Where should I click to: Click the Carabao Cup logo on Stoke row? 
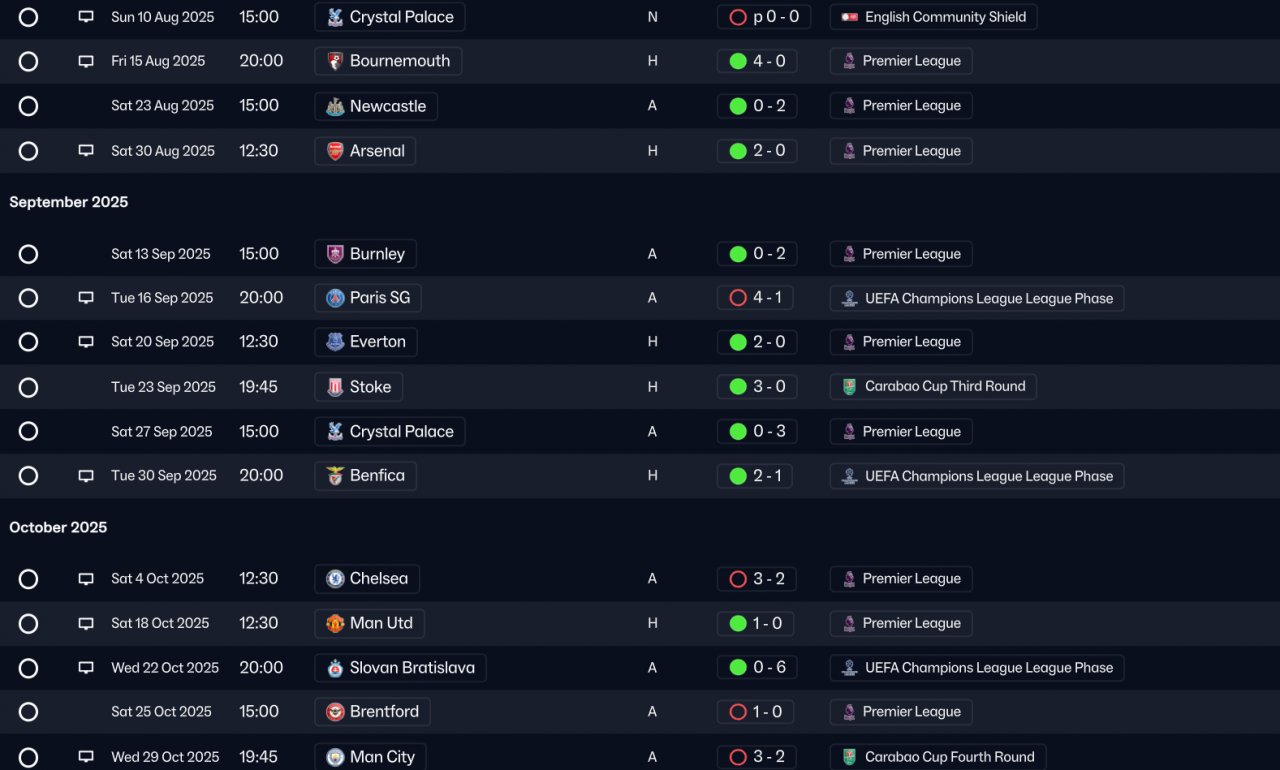tap(849, 387)
